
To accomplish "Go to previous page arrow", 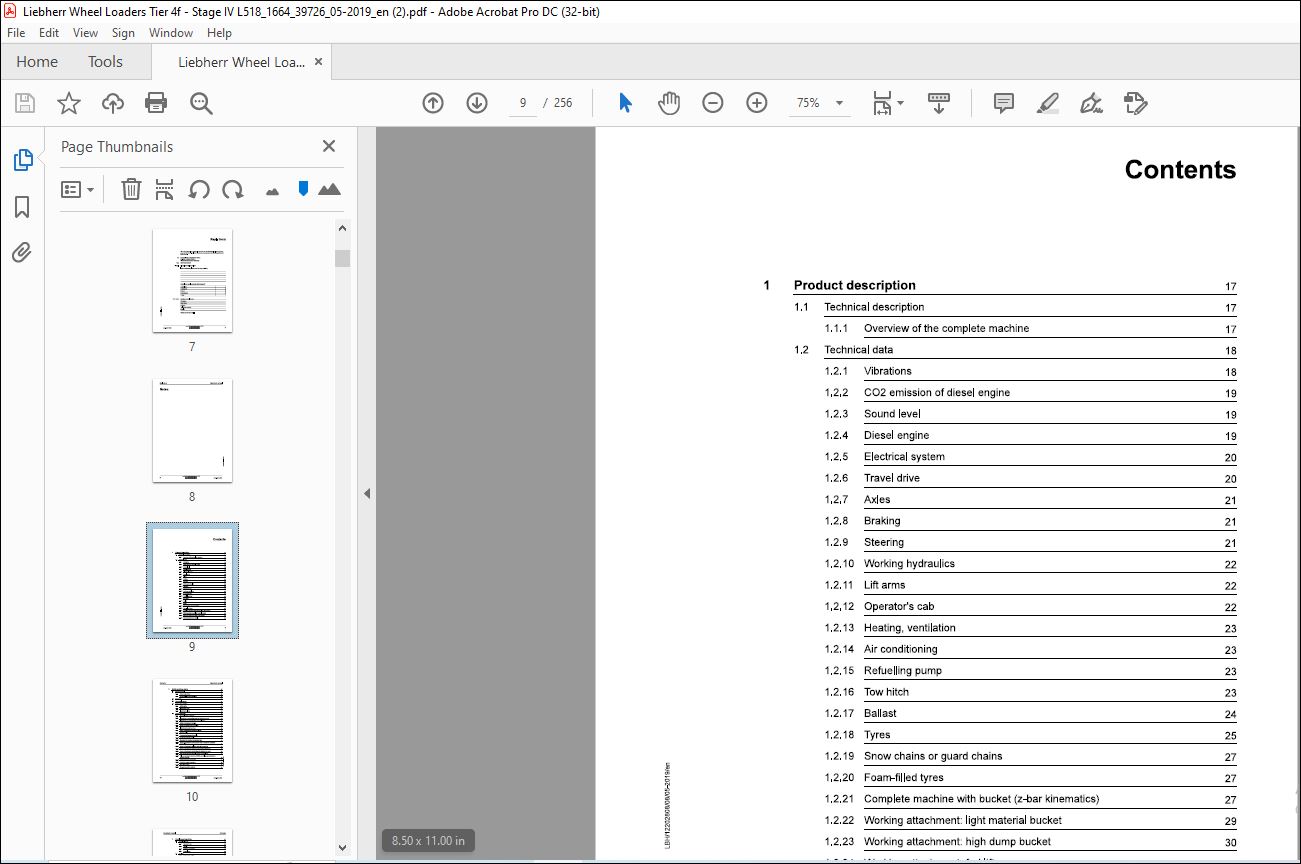I will pos(433,103).
